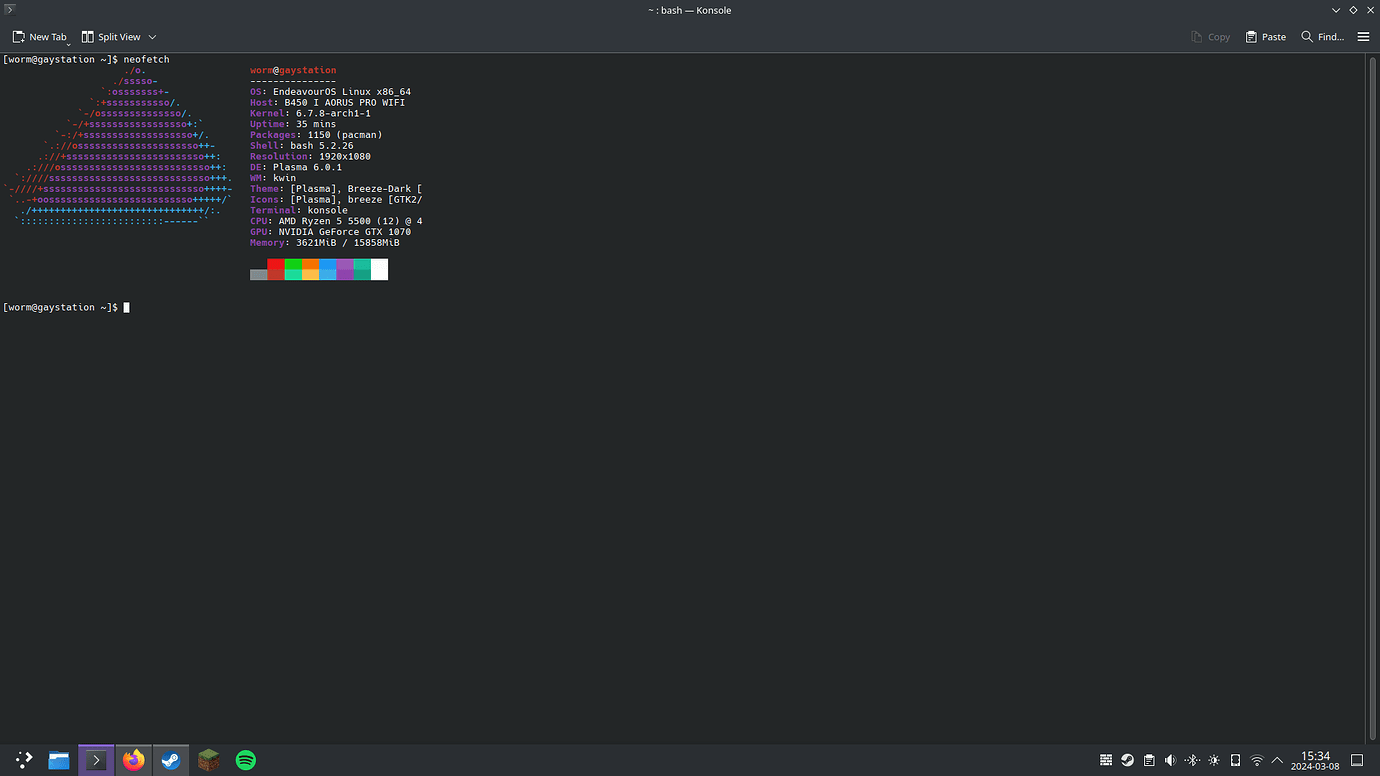This screenshot has width=1380, height=776.
Task: Click the brick-wall firewall tray icon
Action: [1106, 760]
